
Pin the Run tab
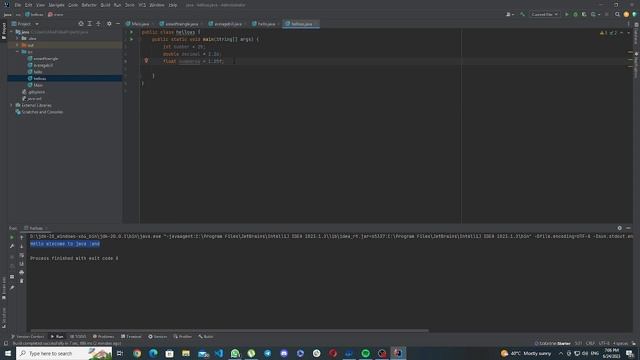(12, 288)
